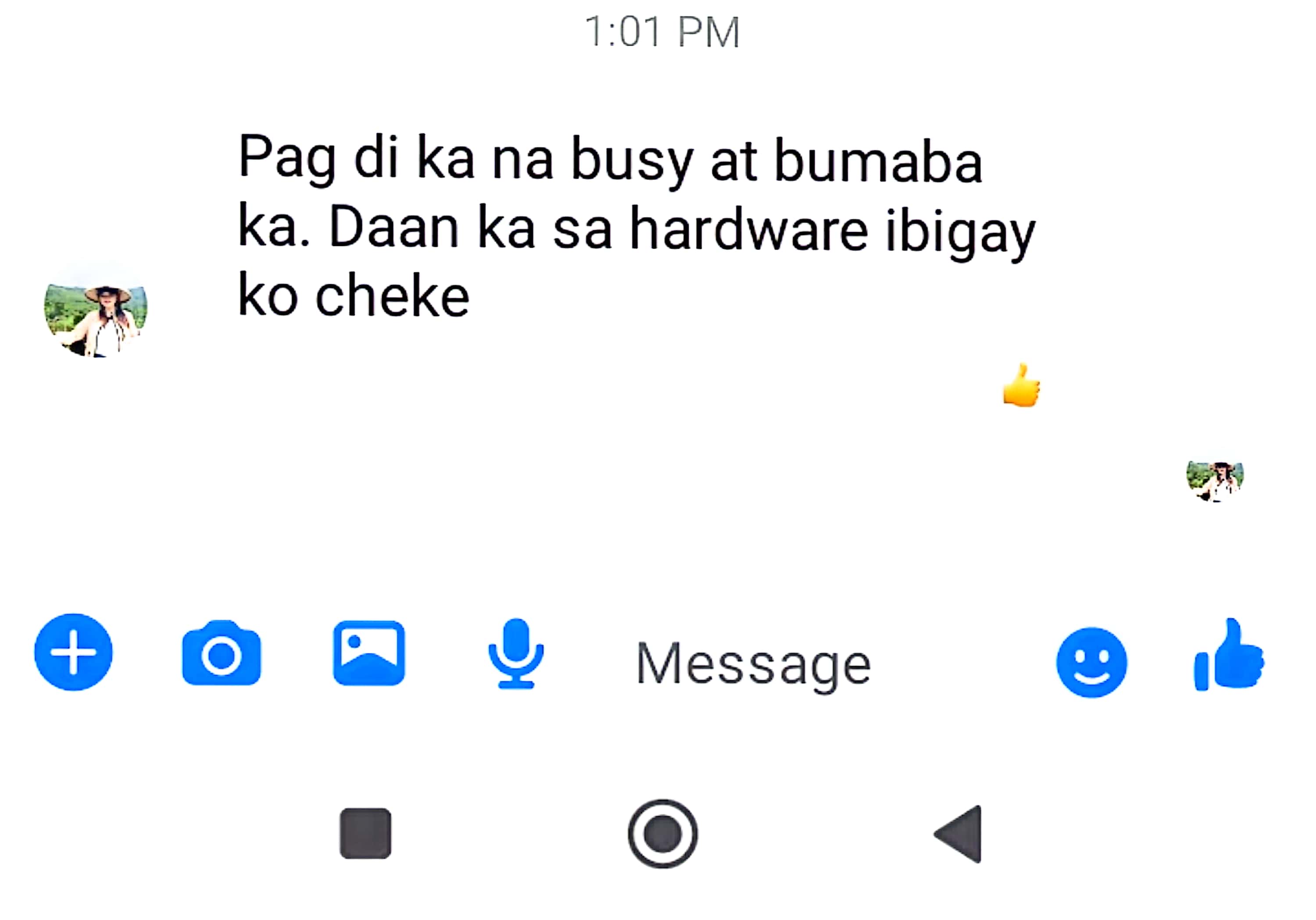1316x920 pixels.
Task: Tap the Android home circle button
Action: [x=662, y=834]
